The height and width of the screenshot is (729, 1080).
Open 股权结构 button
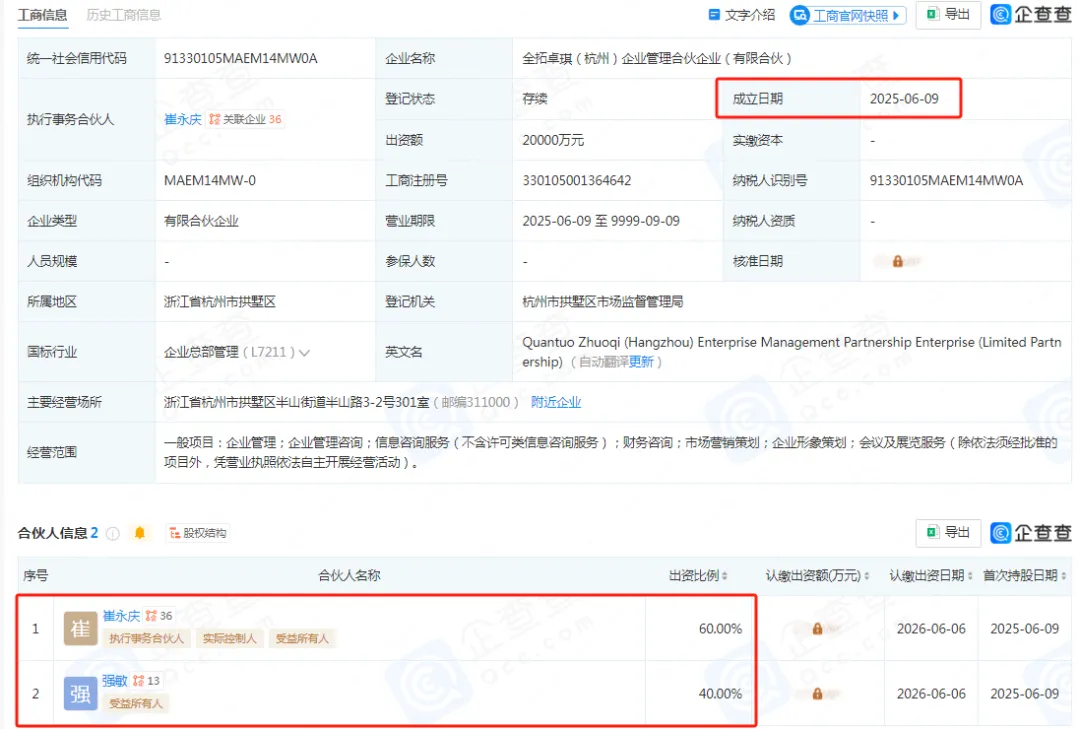(198, 533)
